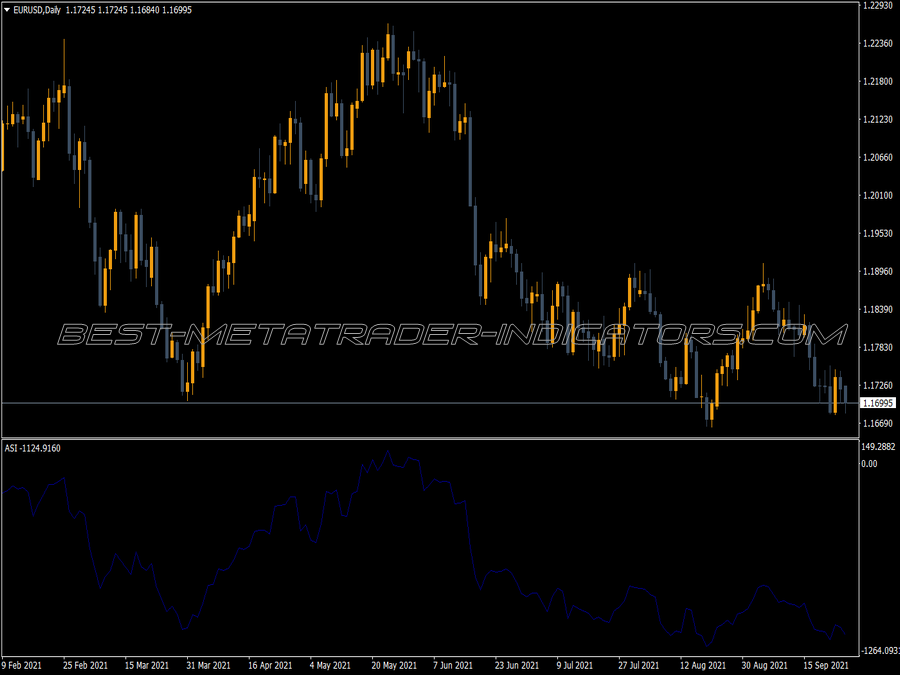Click the 7 Jun 2021 date label
The width and height of the screenshot is (900, 675).
[453, 666]
